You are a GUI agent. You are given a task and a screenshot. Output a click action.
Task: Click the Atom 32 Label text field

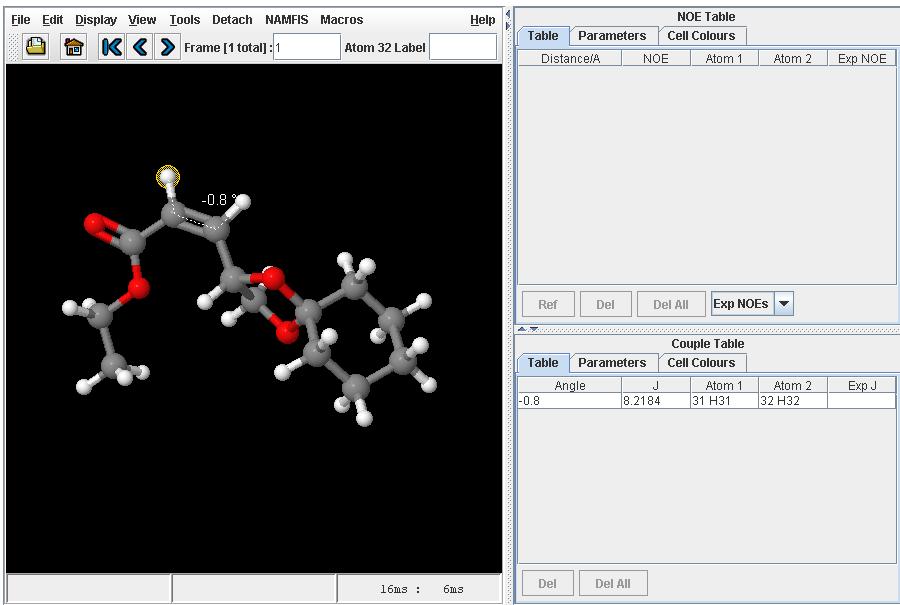[463, 47]
